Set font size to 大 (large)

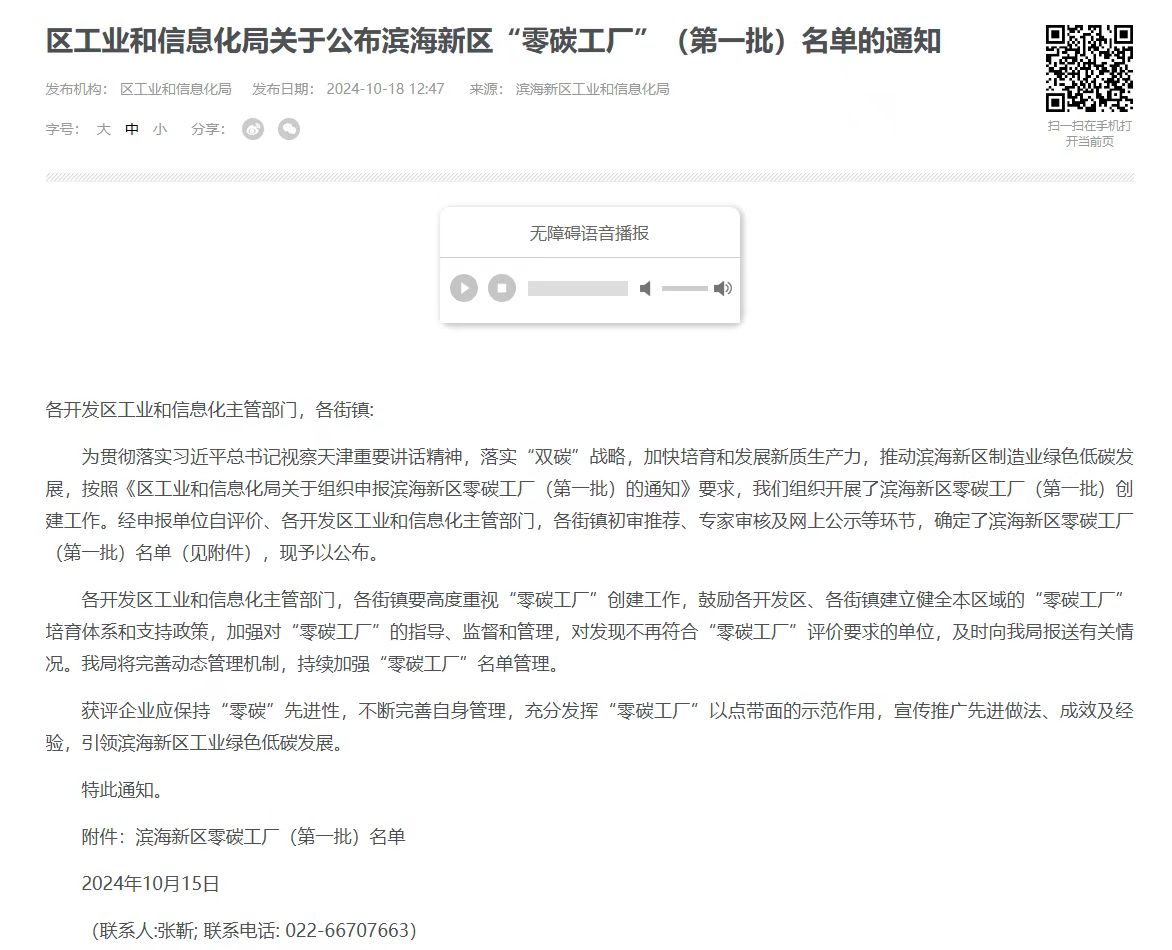[x=103, y=129]
